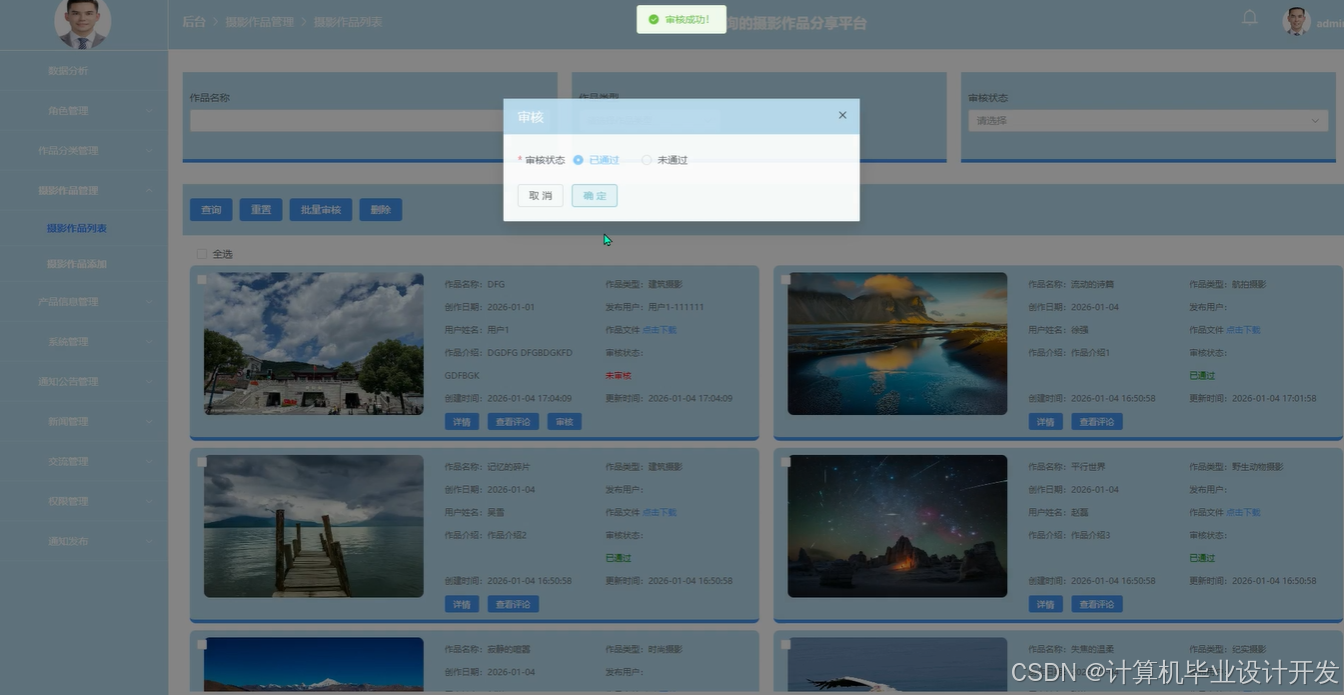Select 摄影作品列表 in the sidebar

click(77, 228)
